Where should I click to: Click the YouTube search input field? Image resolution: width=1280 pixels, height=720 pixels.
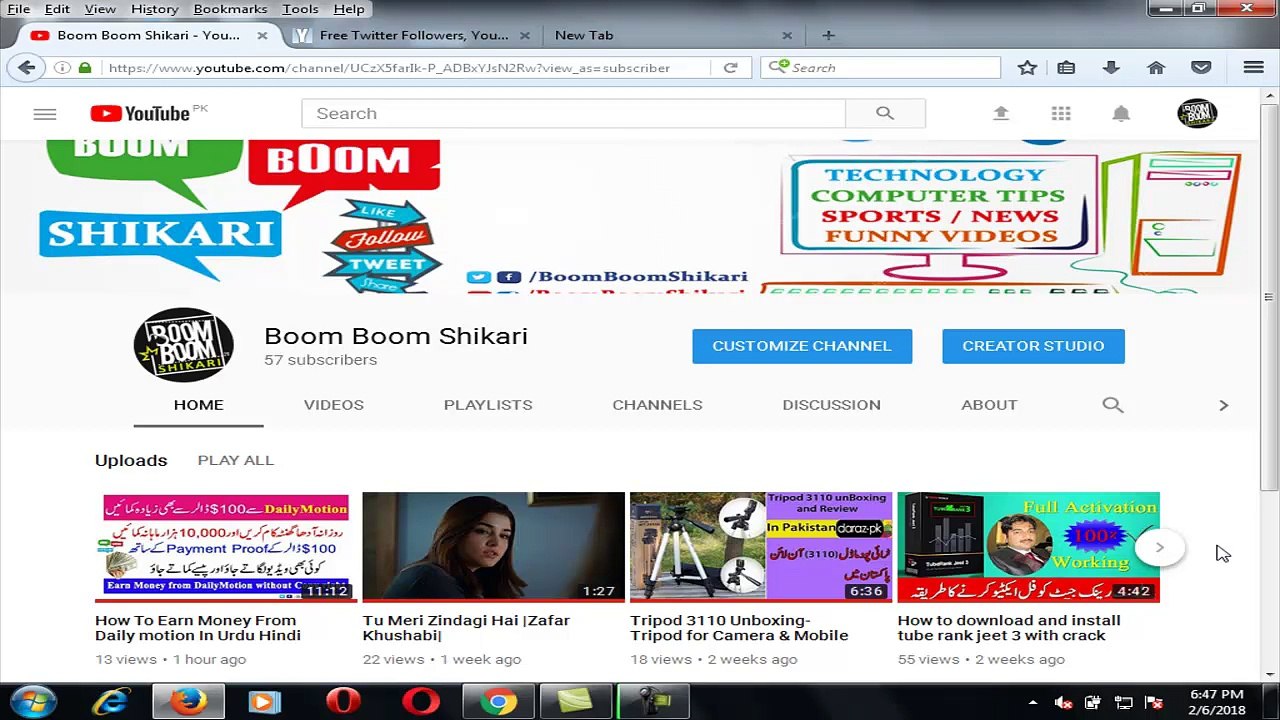pos(573,113)
